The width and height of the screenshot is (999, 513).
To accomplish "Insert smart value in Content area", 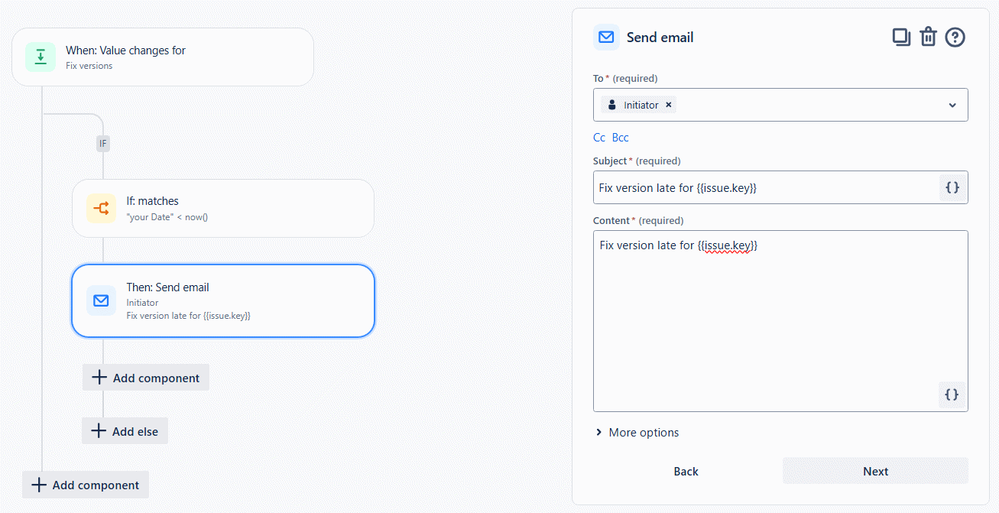I will tap(951, 394).
